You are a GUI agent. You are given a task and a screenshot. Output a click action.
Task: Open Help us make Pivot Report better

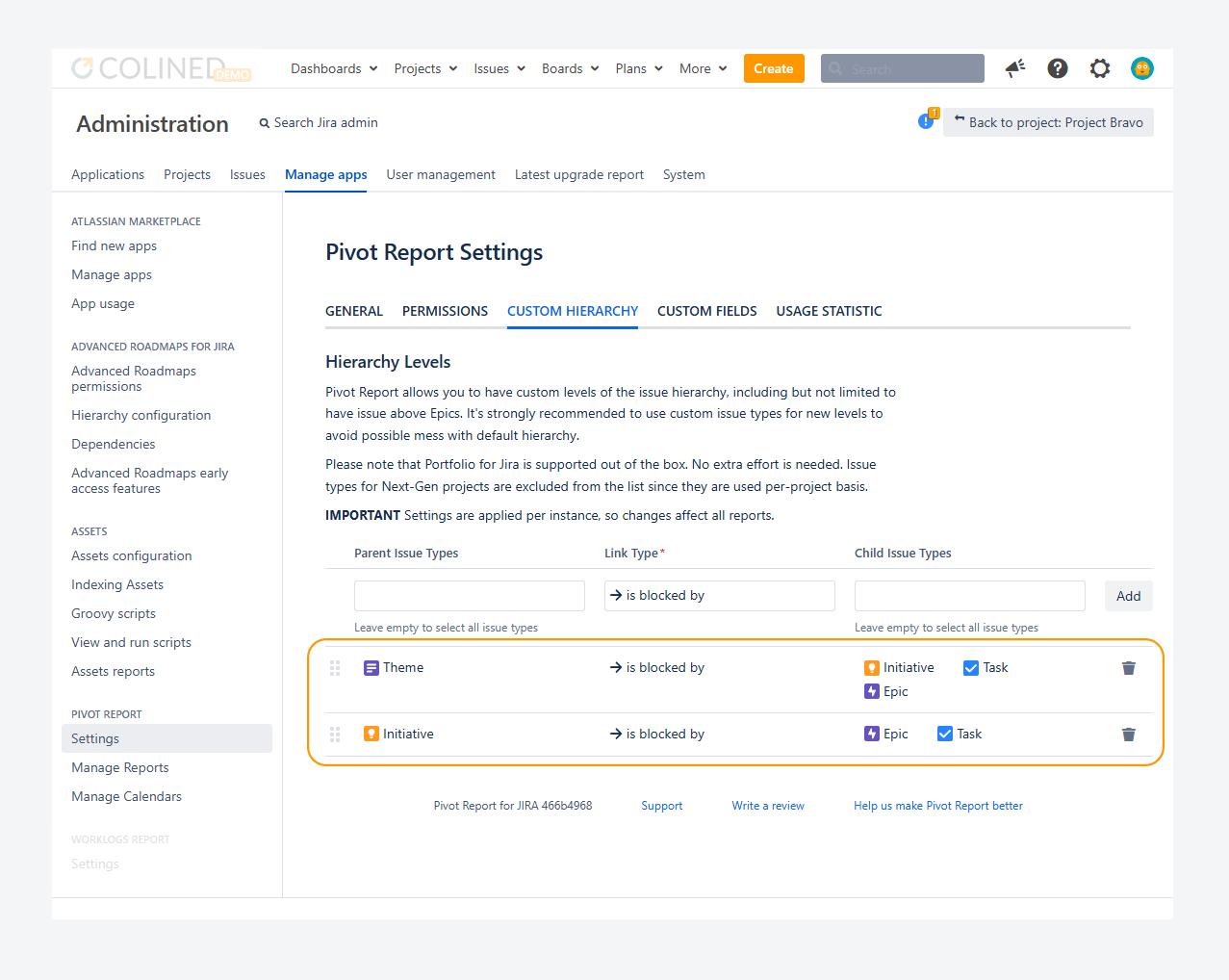(x=938, y=806)
